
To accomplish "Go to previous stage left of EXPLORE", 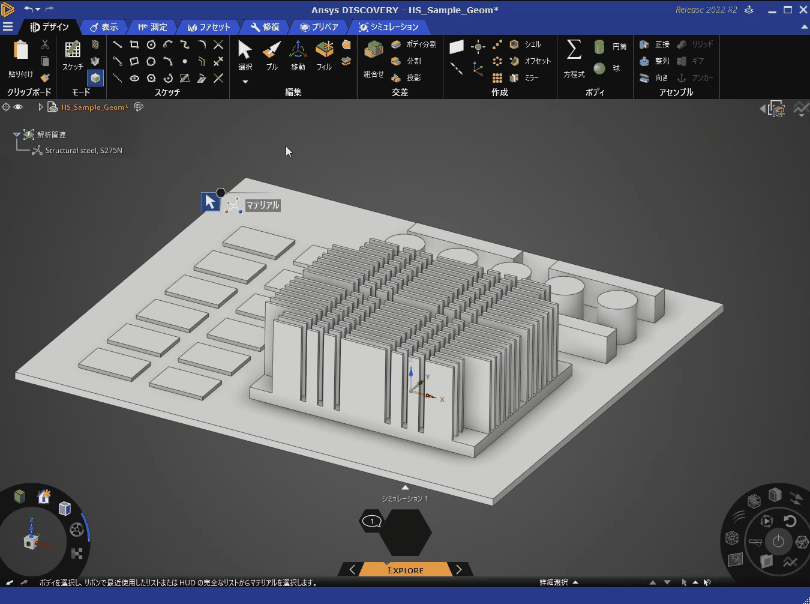I will (352, 569).
